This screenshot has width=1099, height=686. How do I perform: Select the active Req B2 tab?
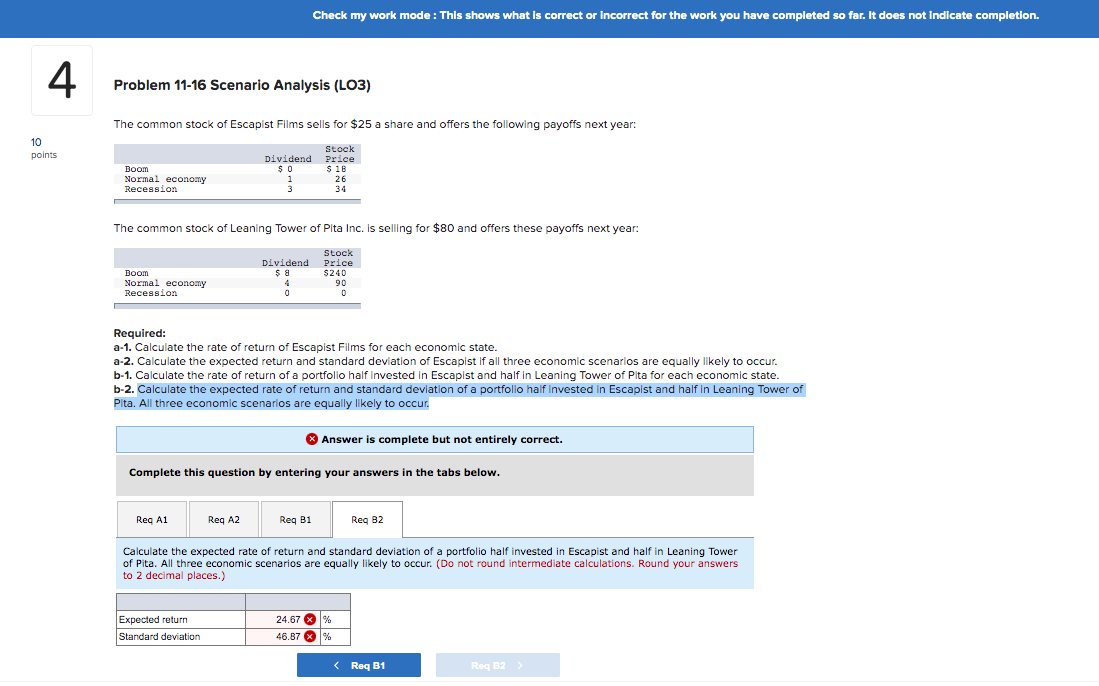366,519
